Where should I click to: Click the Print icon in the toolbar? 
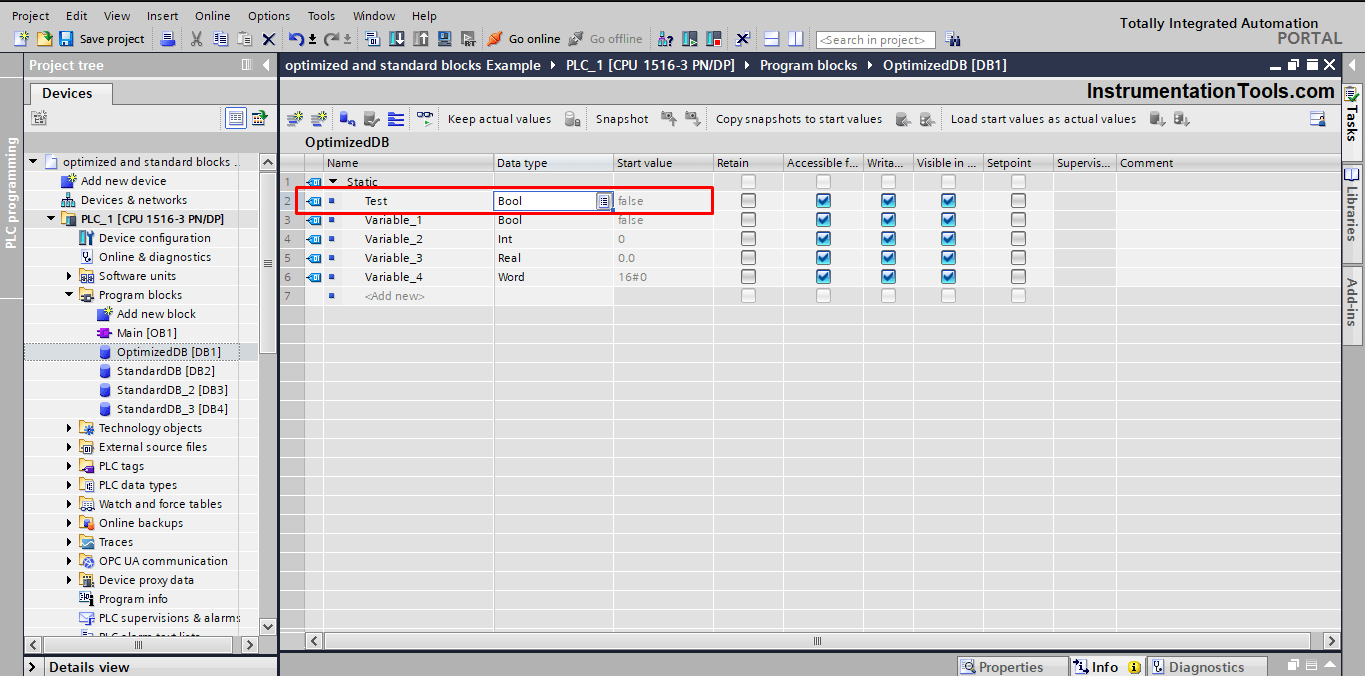pyautogui.click(x=168, y=39)
